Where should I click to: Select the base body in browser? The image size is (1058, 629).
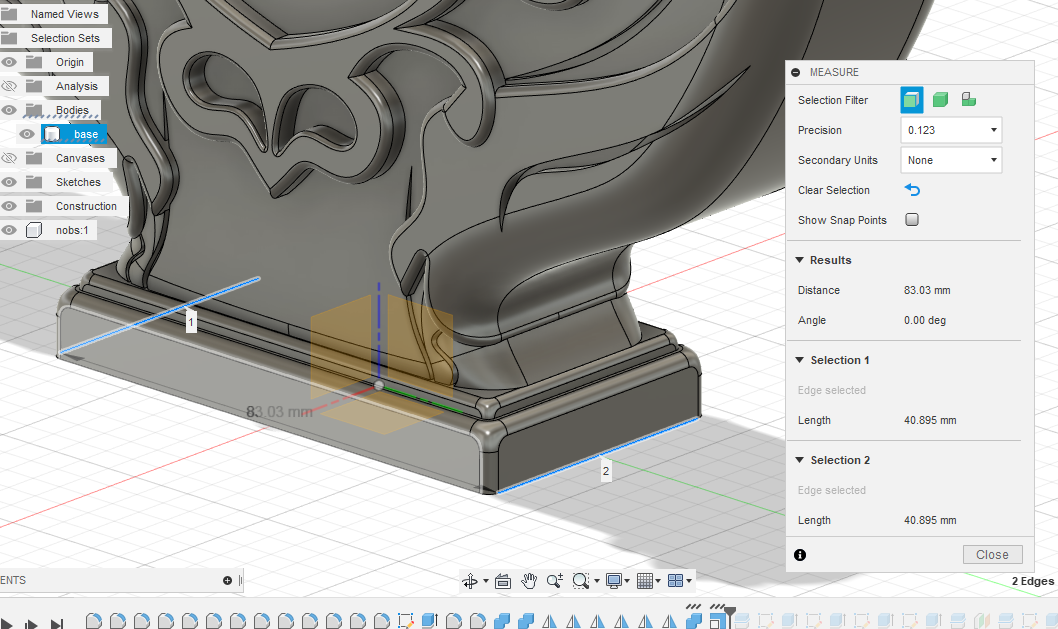85,134
